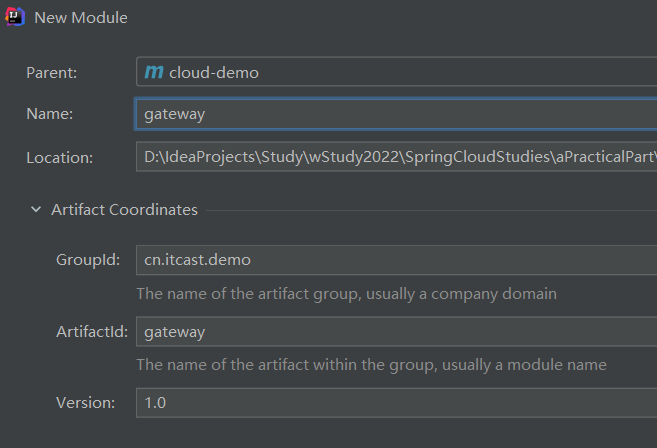Click the hint 'usually a module name'
This screenshot has height=448, width=657.
point(524,365)
